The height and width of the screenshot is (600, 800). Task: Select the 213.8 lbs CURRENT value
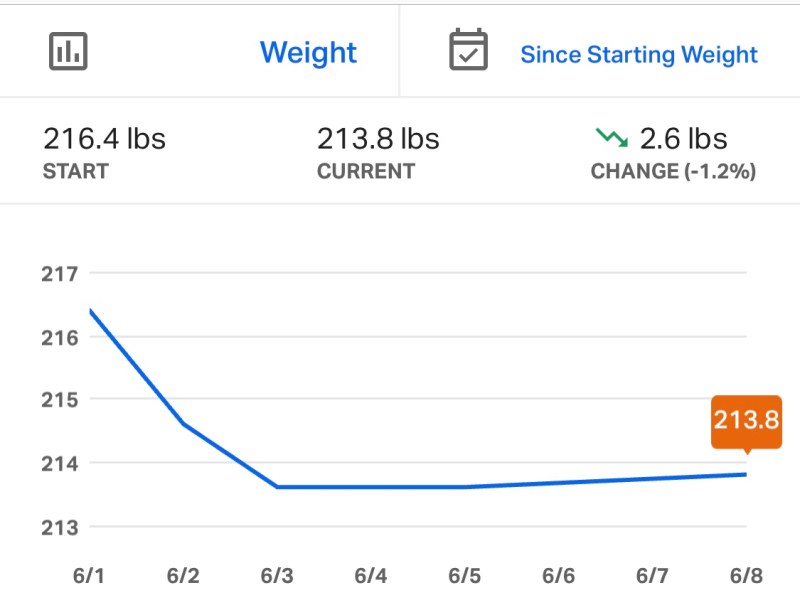pos(378,138)
